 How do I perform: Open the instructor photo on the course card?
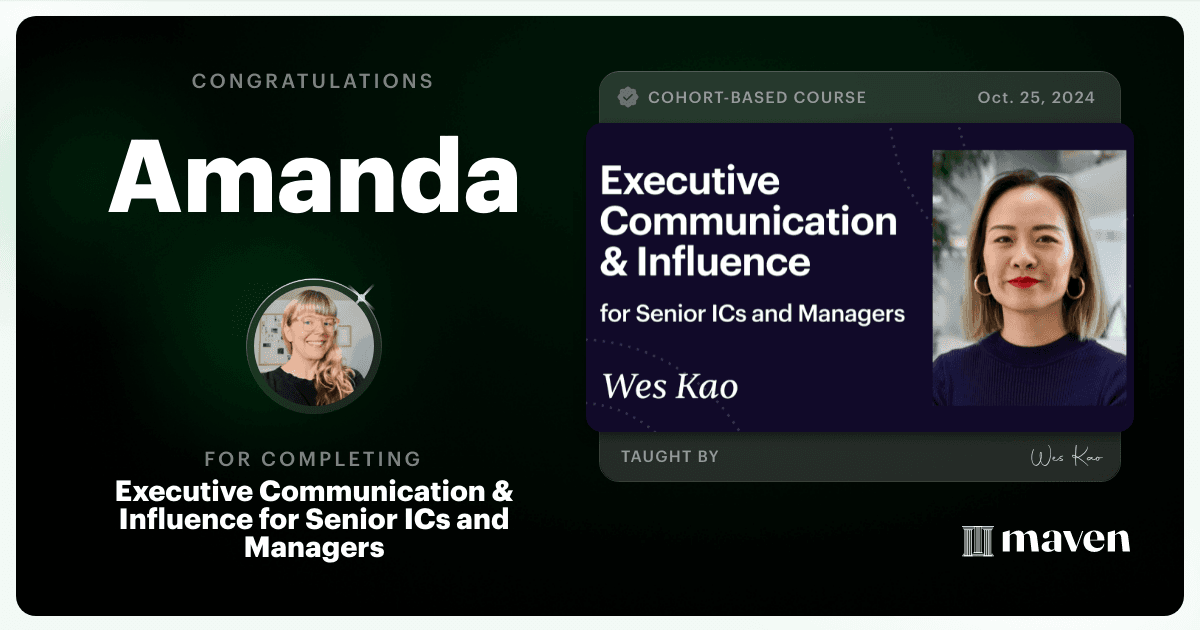point(1030,278)
